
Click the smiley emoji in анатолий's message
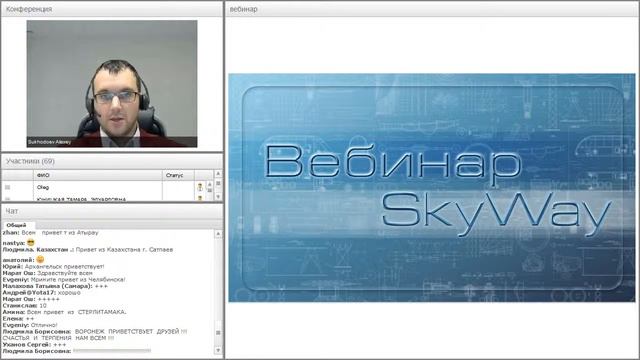tap(40, 259)
